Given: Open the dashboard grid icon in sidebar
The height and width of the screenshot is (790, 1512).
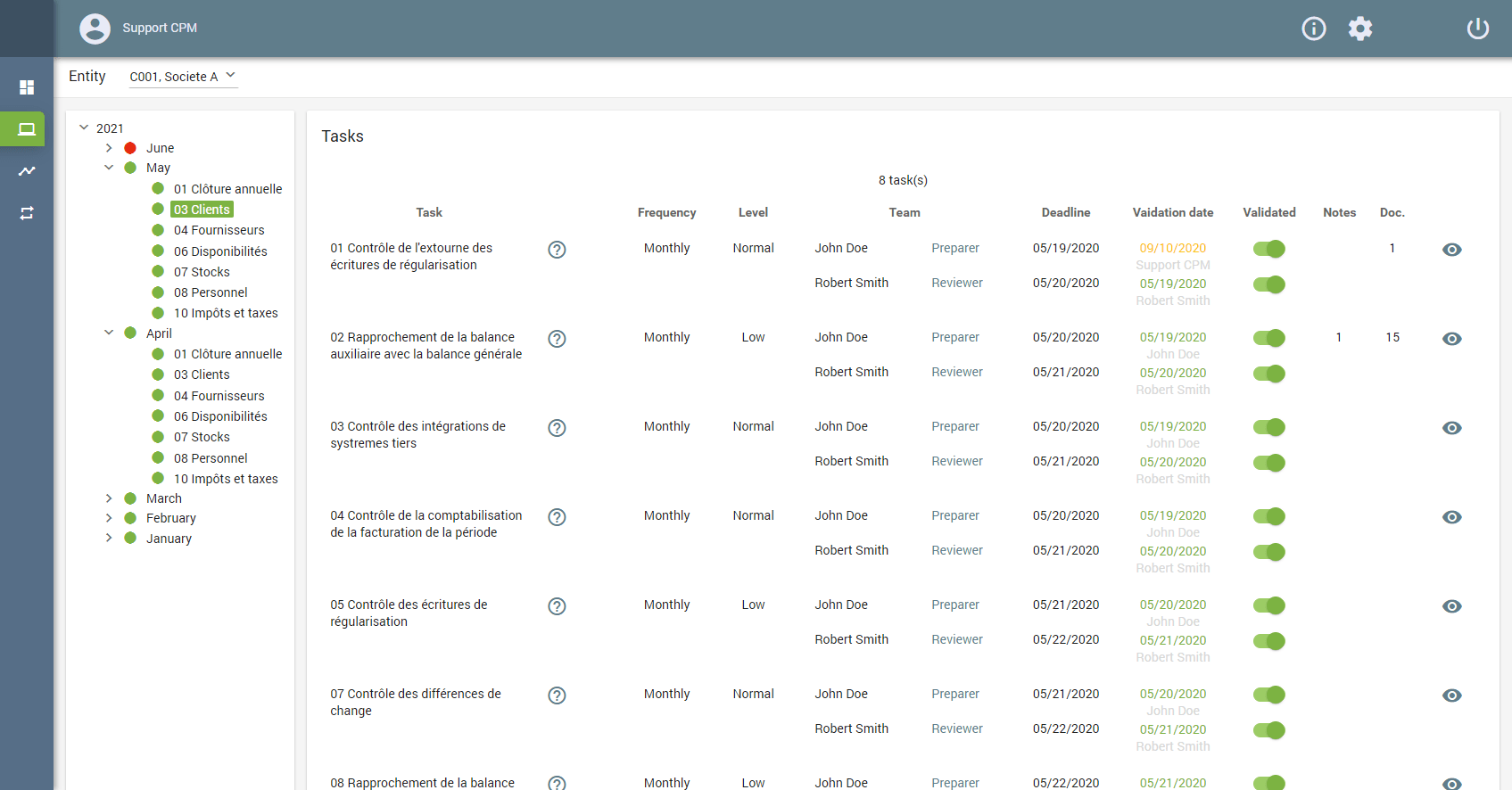Looking at the screenshot, I should point(27,87).
